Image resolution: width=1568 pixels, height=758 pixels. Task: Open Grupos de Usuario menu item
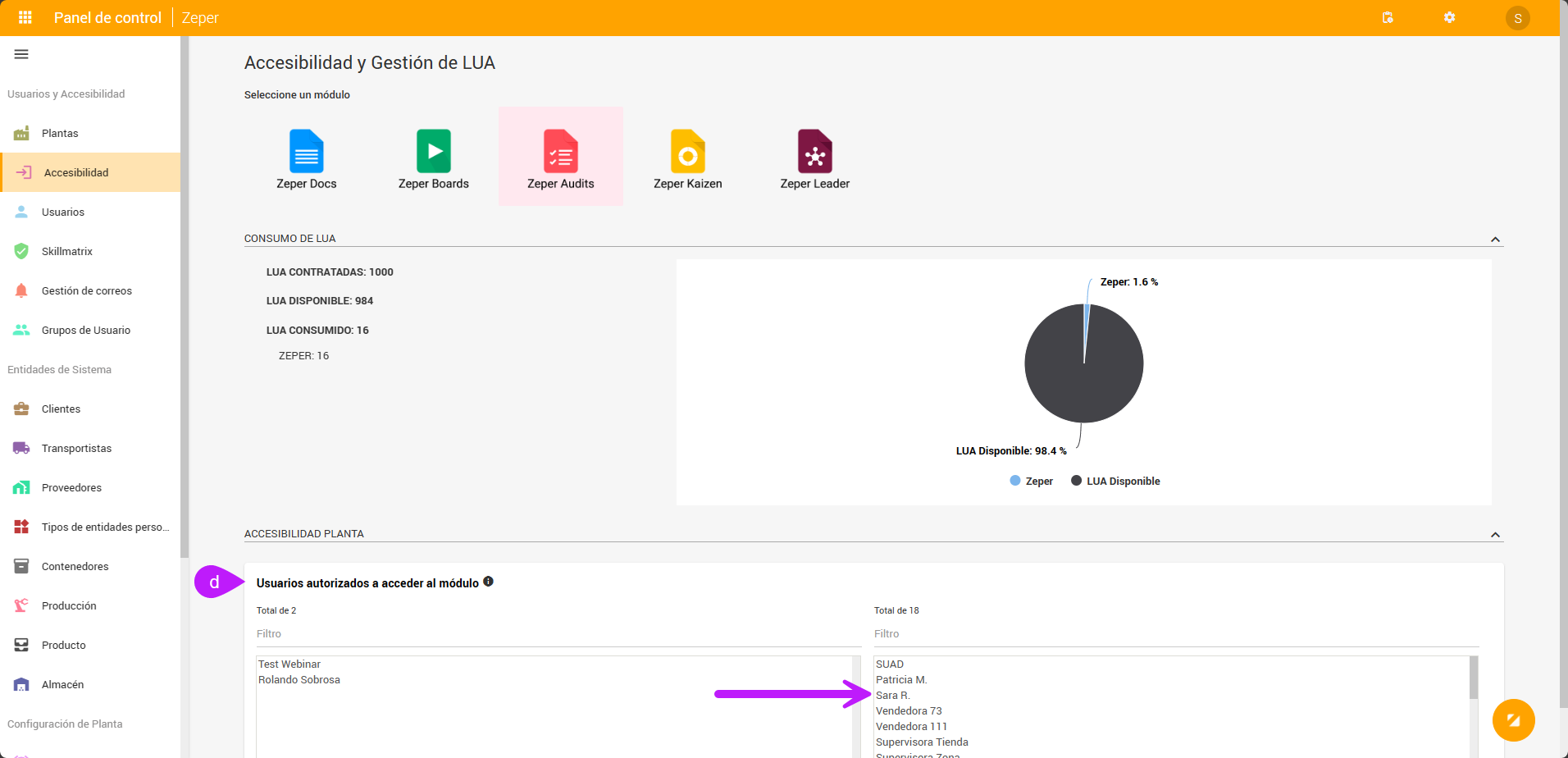coord(90,330)
